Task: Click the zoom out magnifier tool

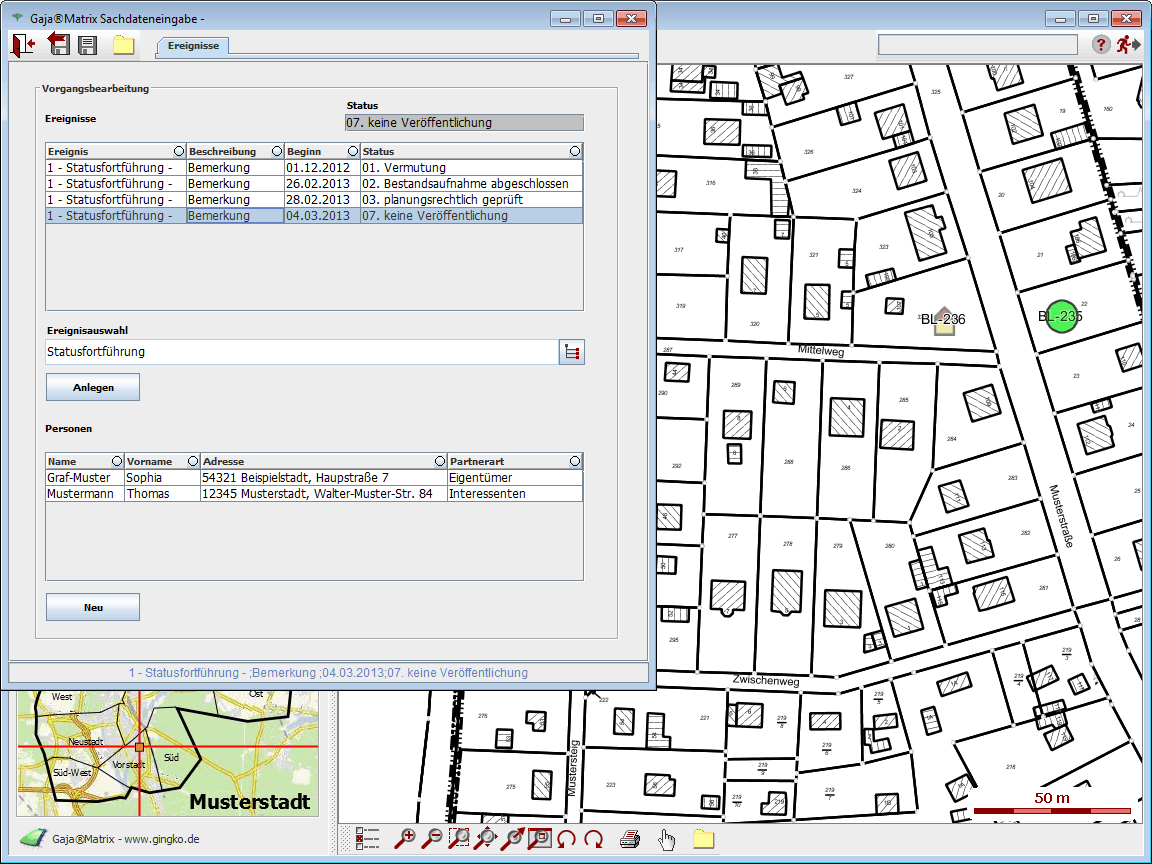Action: click(432, 839)
